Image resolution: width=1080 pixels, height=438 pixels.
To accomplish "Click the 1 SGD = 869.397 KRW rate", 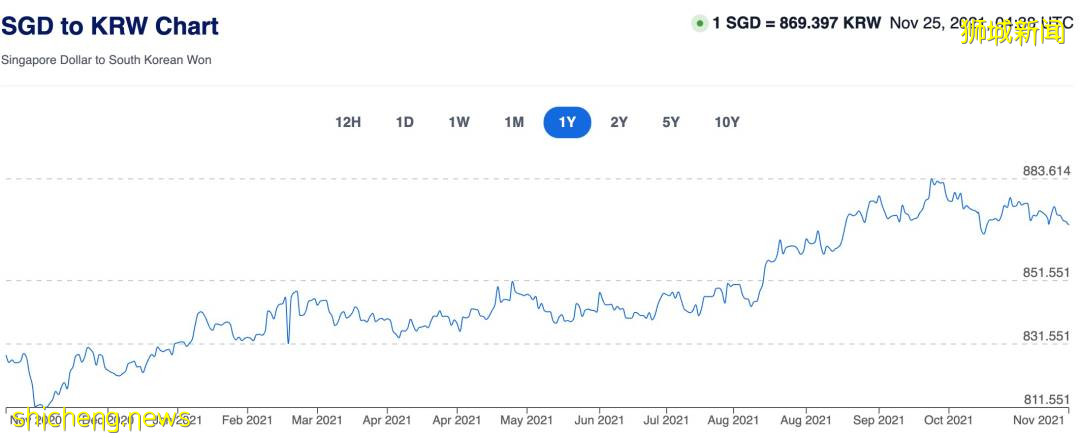I will point(796,23).
